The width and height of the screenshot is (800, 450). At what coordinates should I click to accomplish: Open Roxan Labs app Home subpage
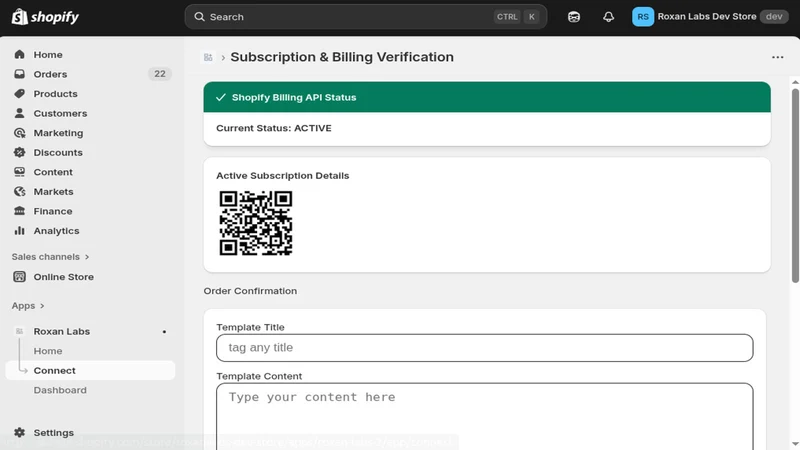coord(48,351)
